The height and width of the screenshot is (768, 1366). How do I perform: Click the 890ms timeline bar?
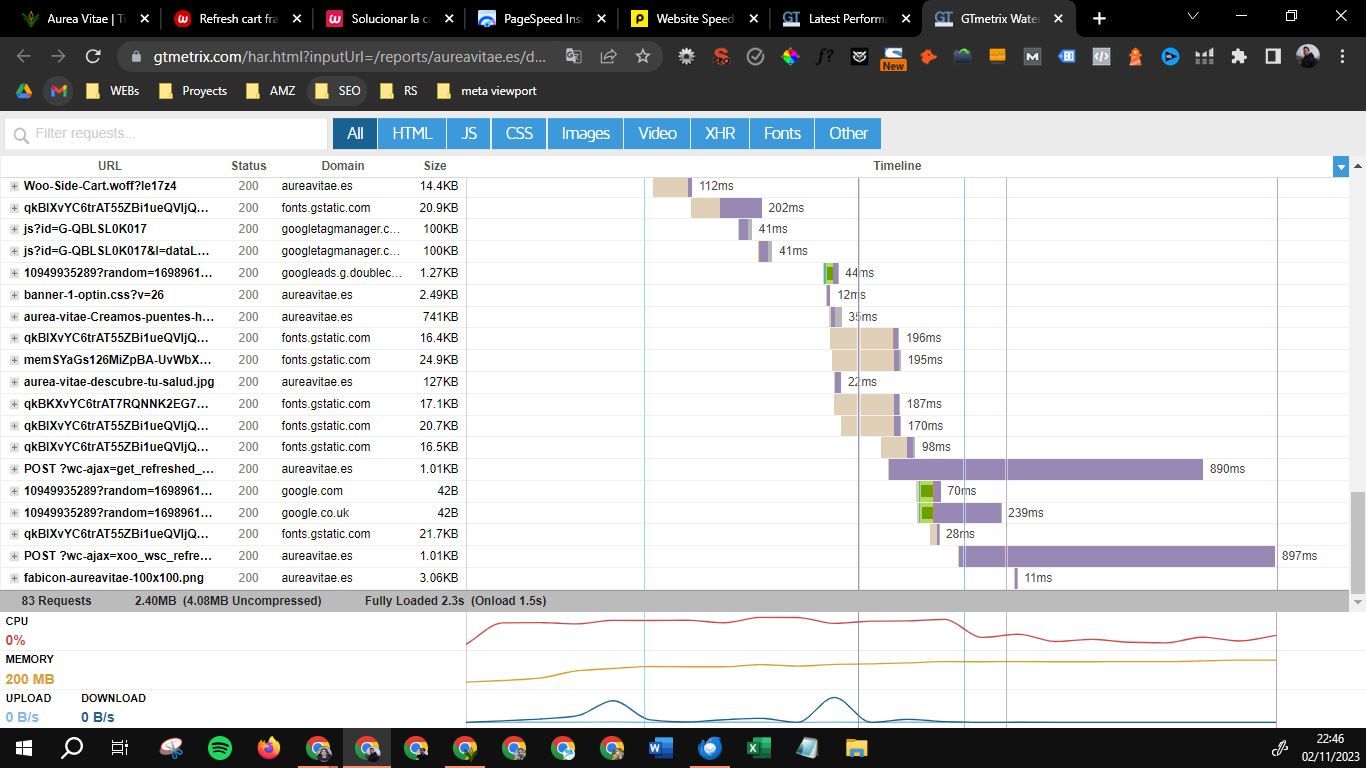(1045, 469)
